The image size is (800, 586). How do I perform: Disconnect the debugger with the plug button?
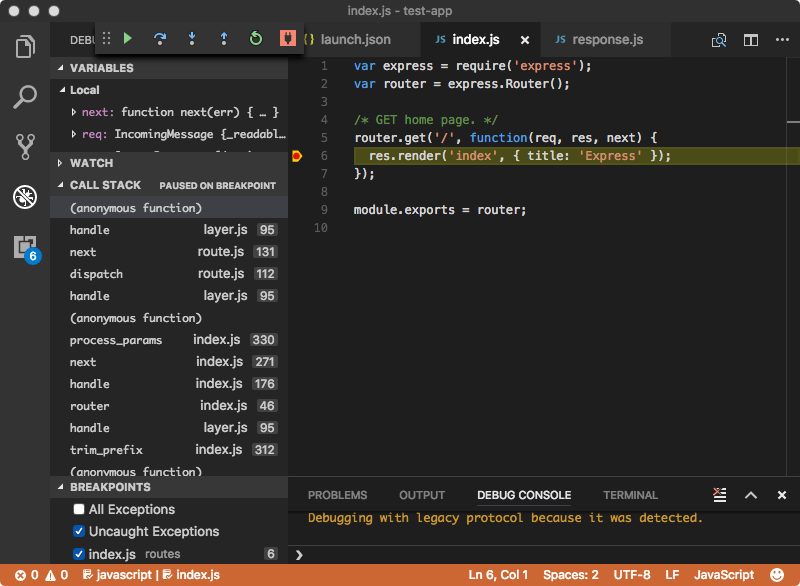288,38
